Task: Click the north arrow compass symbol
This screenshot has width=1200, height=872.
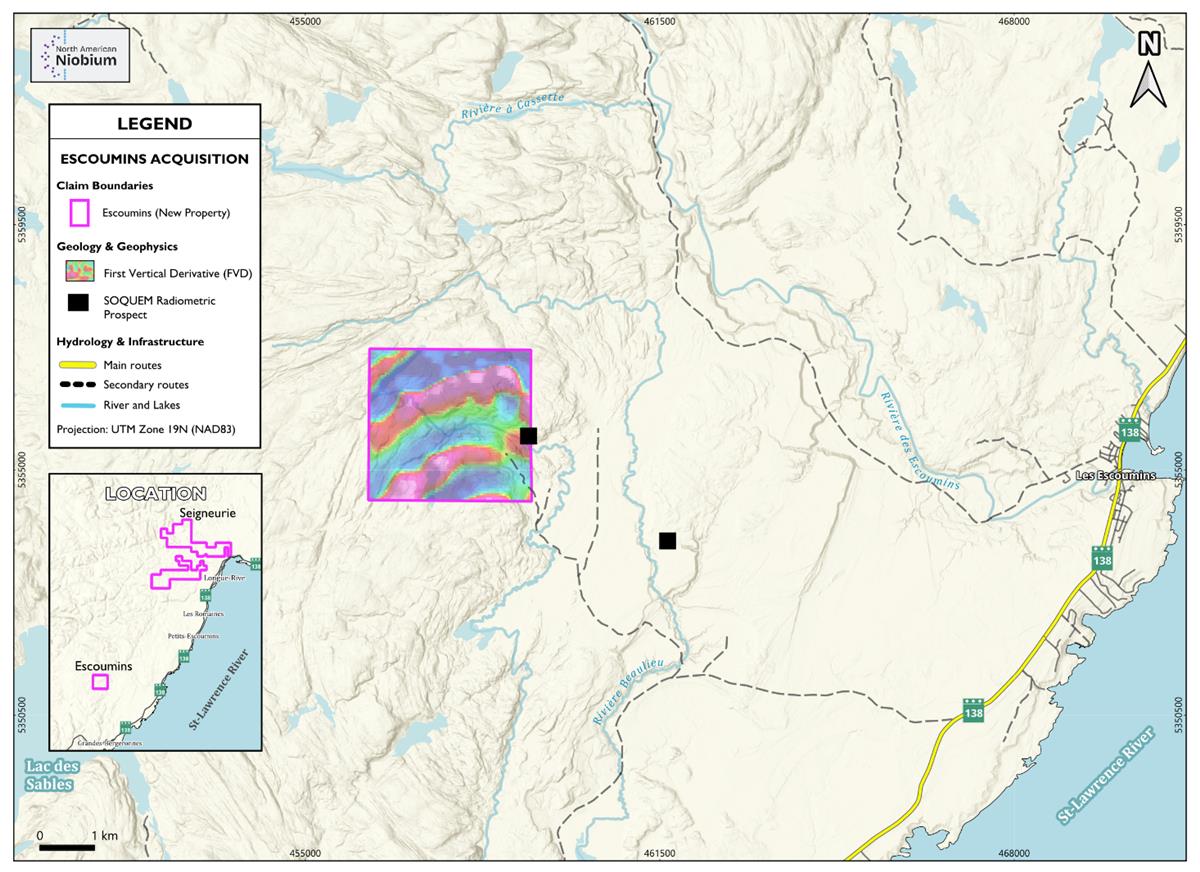Action: coord(1149,68)
